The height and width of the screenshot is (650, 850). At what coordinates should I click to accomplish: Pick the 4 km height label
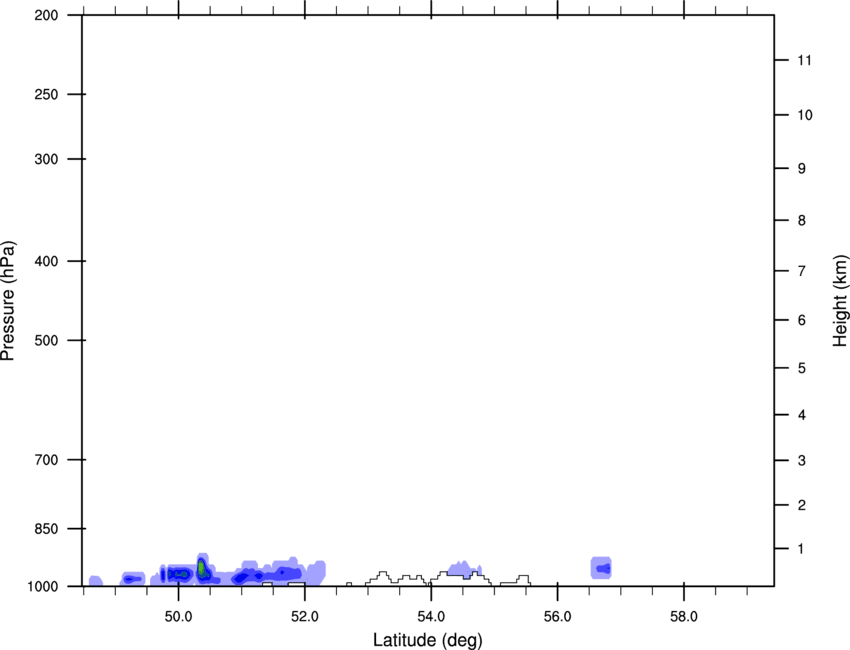click(x=802, y=415)
